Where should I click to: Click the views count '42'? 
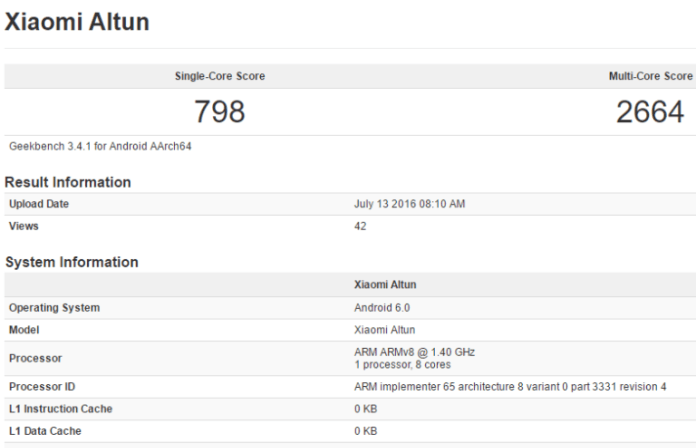360,226
